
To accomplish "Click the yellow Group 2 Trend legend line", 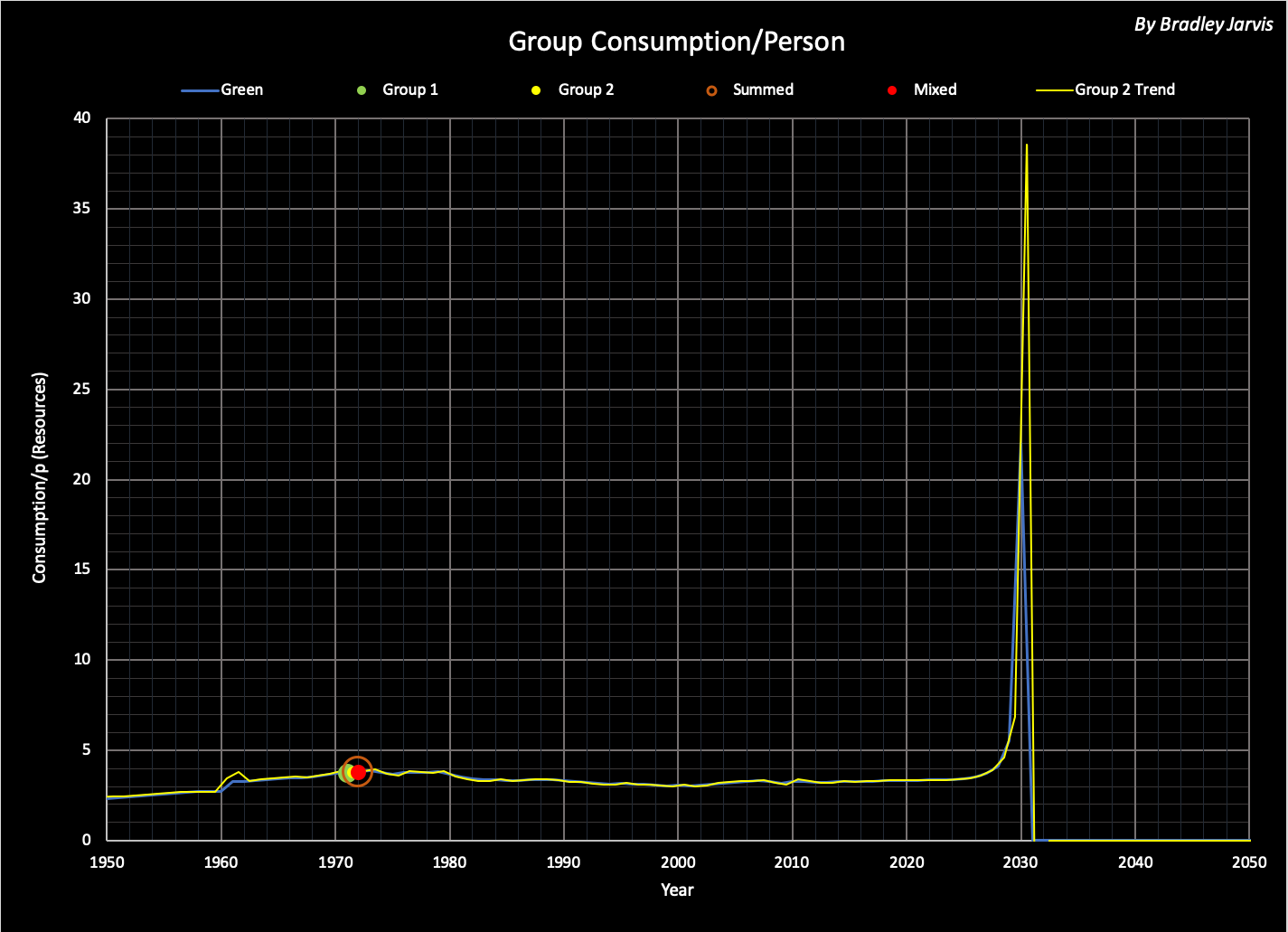I will point(1054,90).
